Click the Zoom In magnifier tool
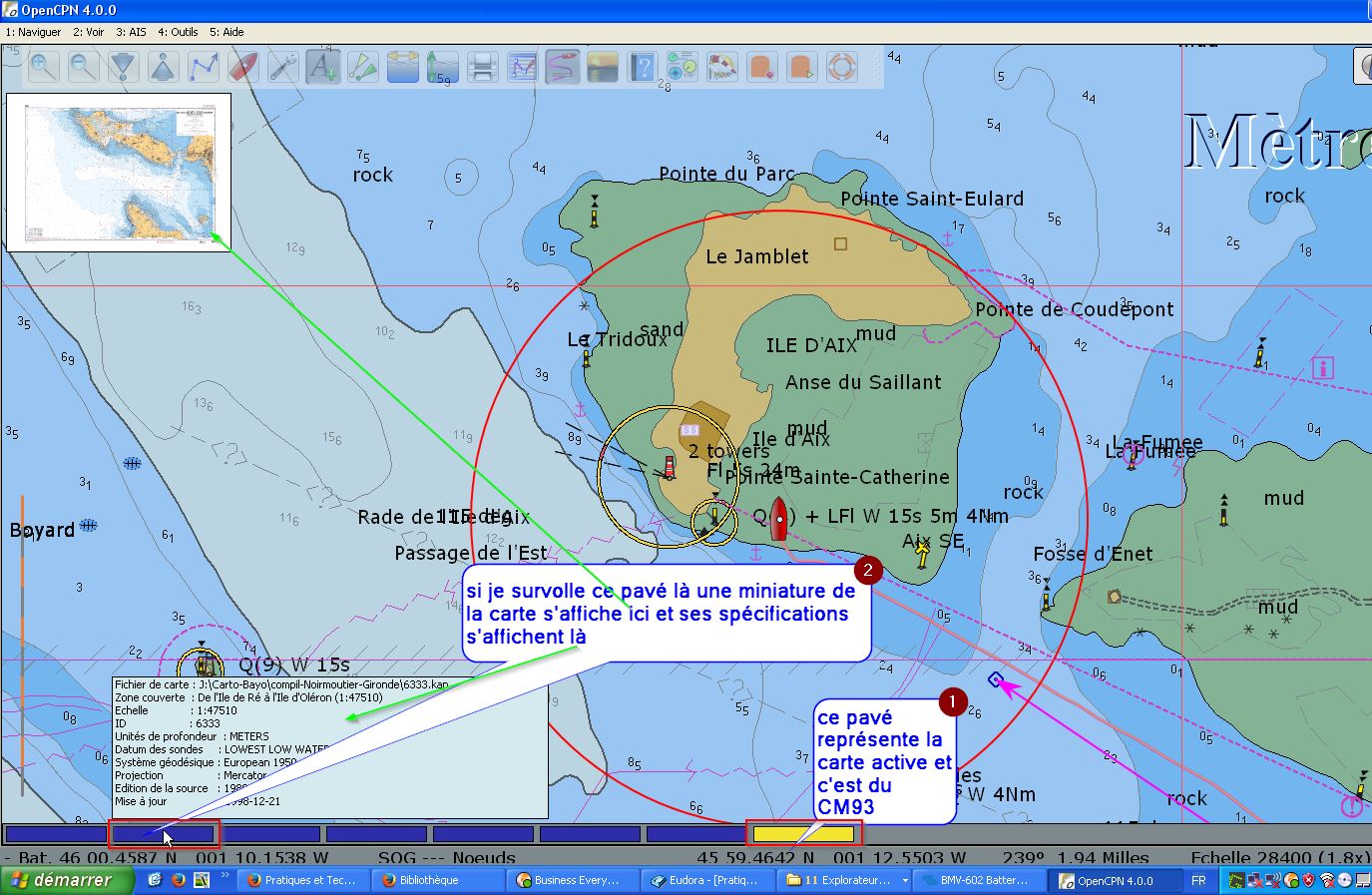The width and height of the screenshot is (1372, 895). pyautogui.click(x=43, y=67)
